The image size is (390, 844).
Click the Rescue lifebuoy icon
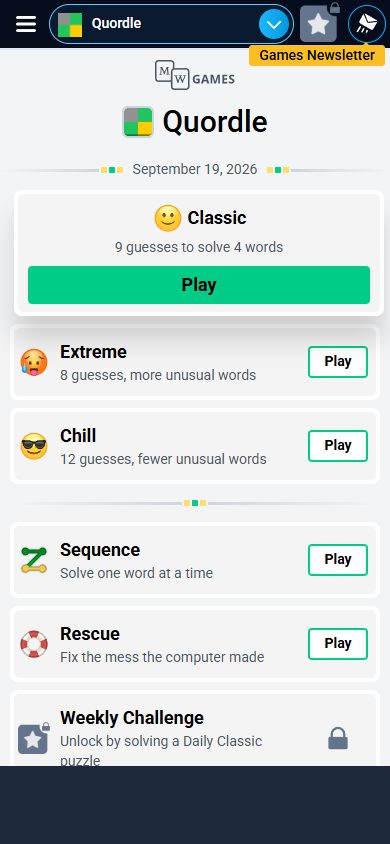(x=34, y=644)
